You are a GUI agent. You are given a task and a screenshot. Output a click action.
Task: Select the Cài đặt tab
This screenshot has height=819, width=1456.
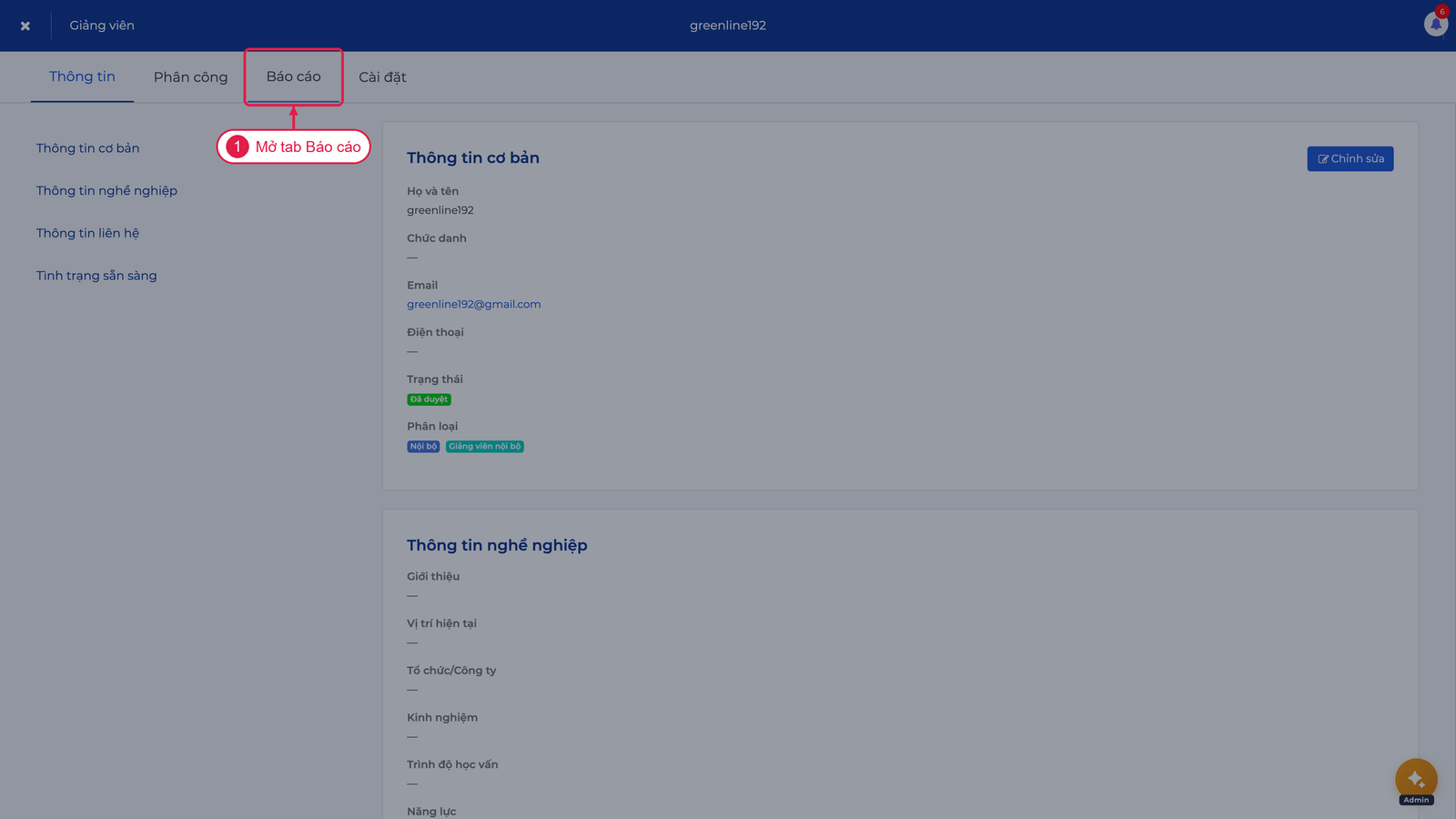tap(382, 77)
